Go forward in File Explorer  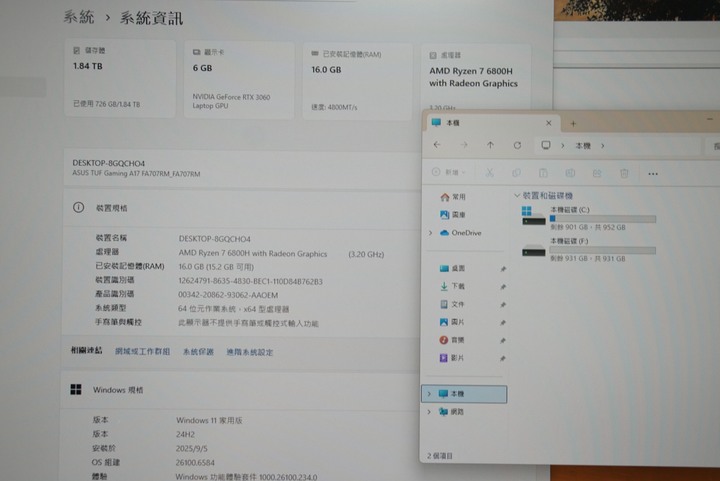[x=464, y=145]
